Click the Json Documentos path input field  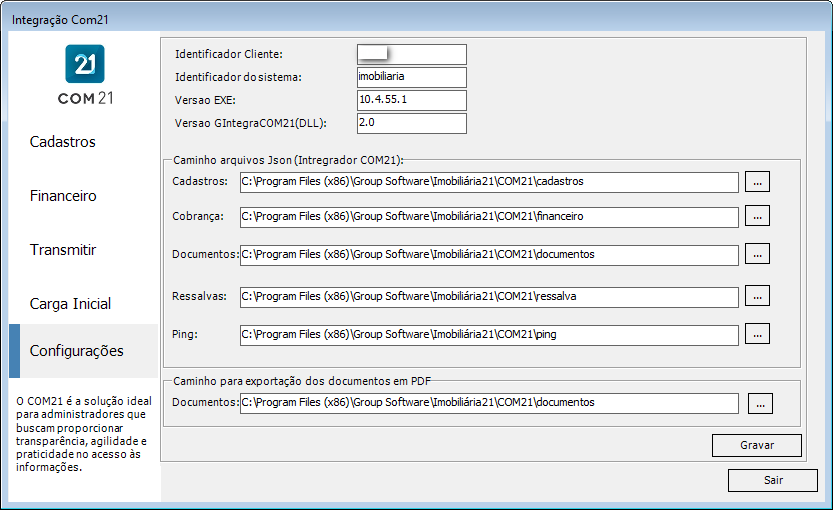489,255
